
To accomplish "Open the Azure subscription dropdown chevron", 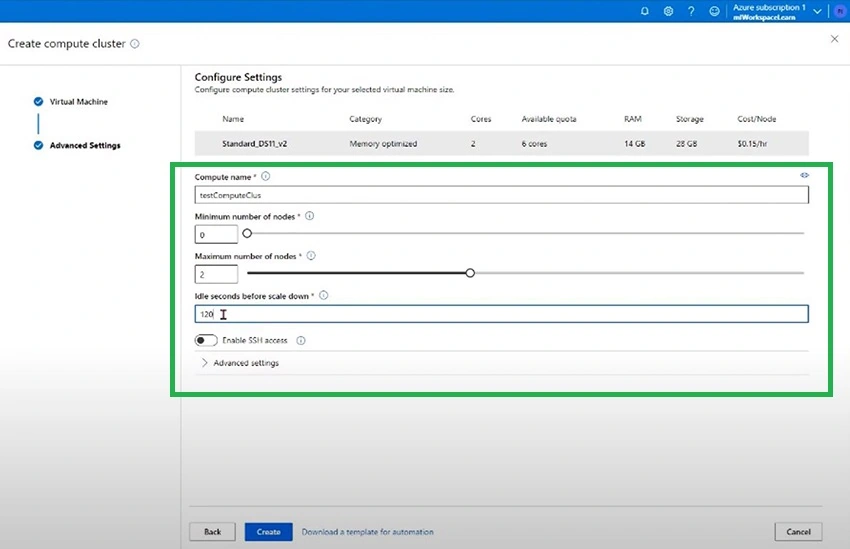I will 817,11.
